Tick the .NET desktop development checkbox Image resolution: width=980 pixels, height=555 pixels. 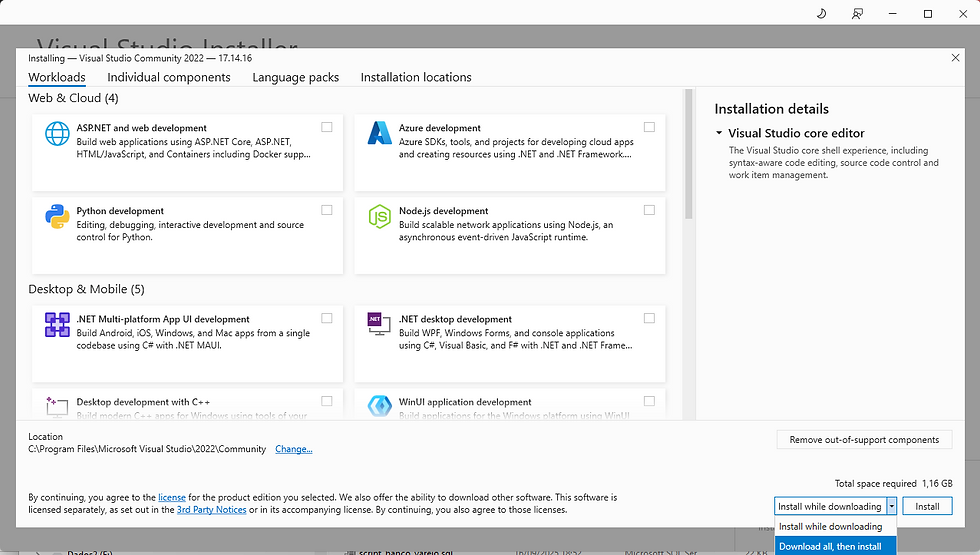[649, 318]
